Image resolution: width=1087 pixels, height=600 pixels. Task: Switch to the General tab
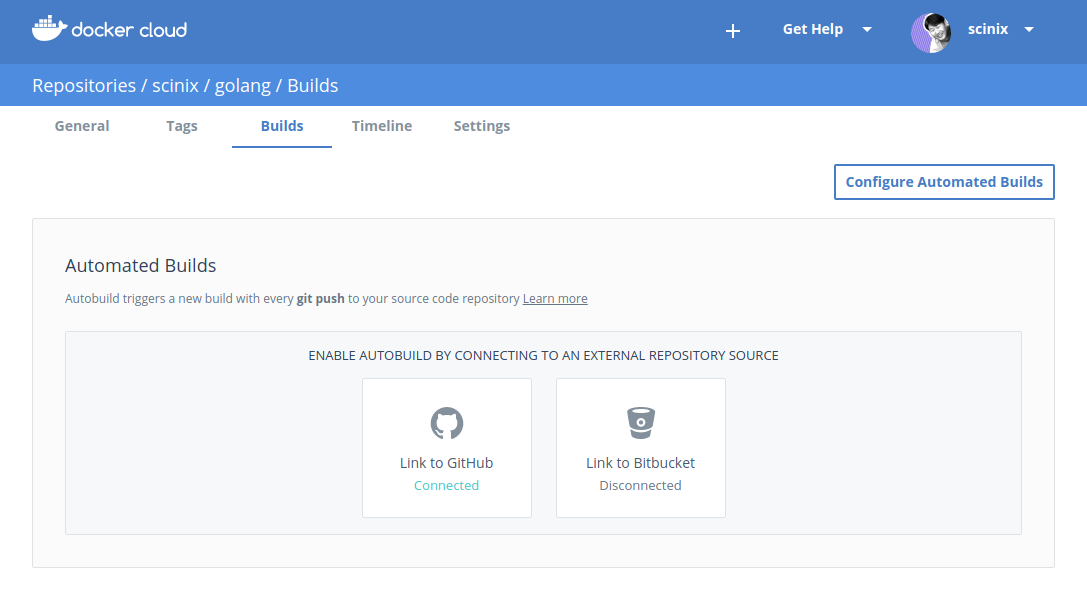82,126
